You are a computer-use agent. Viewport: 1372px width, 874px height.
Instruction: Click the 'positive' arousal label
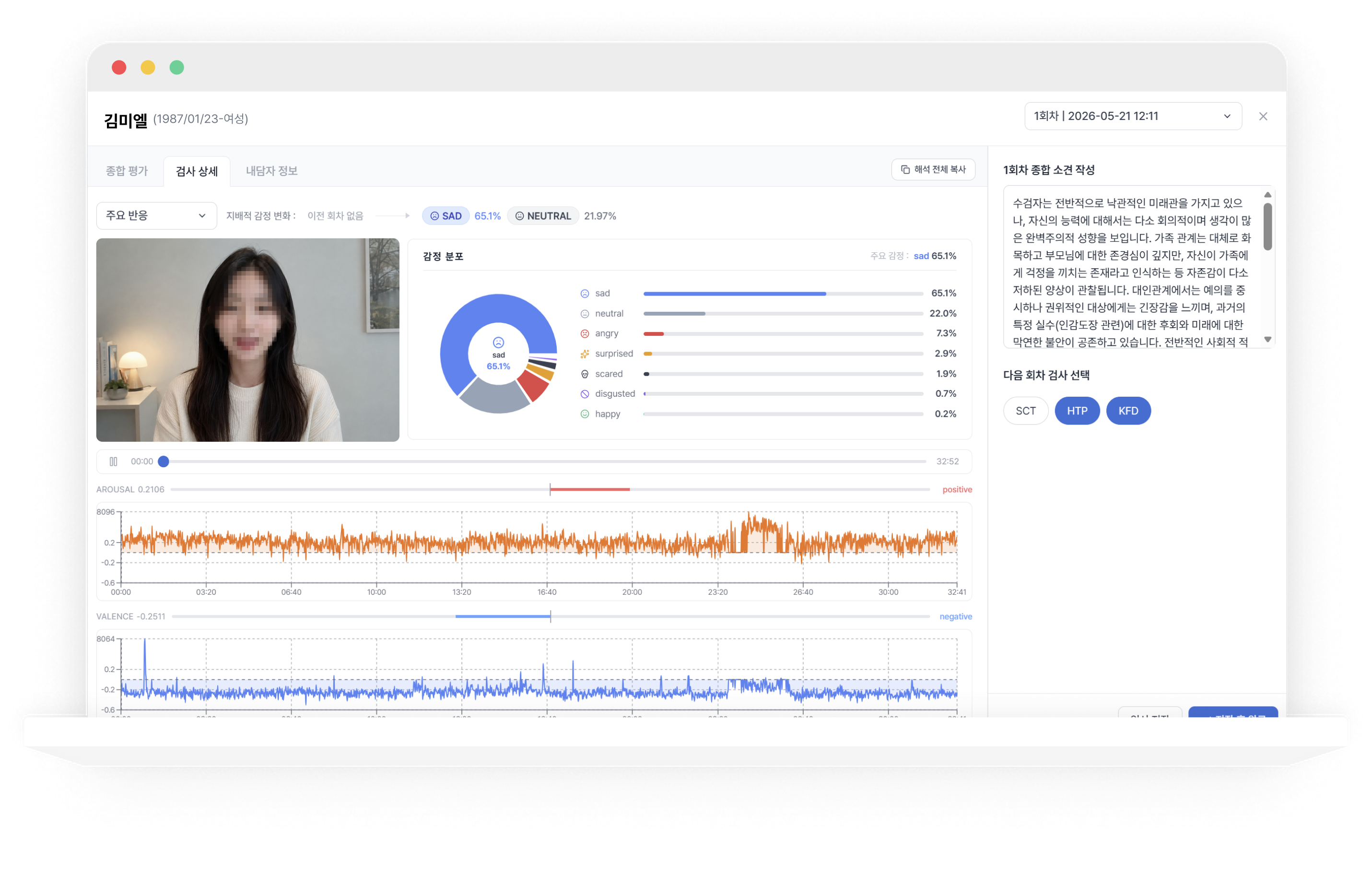[957, 489]
